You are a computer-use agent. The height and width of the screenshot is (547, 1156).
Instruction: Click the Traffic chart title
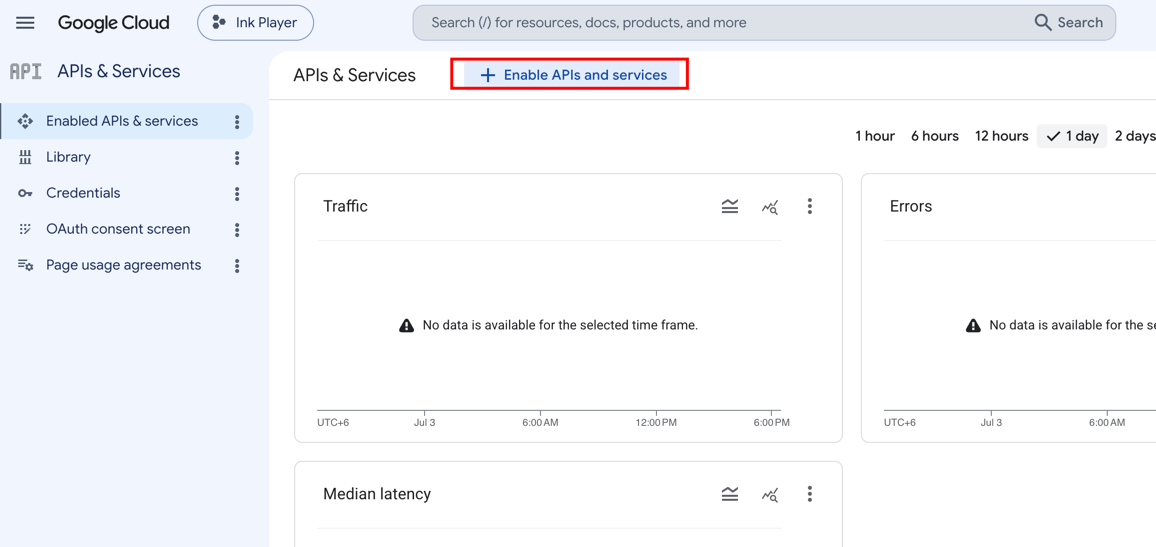coord(345,206)
